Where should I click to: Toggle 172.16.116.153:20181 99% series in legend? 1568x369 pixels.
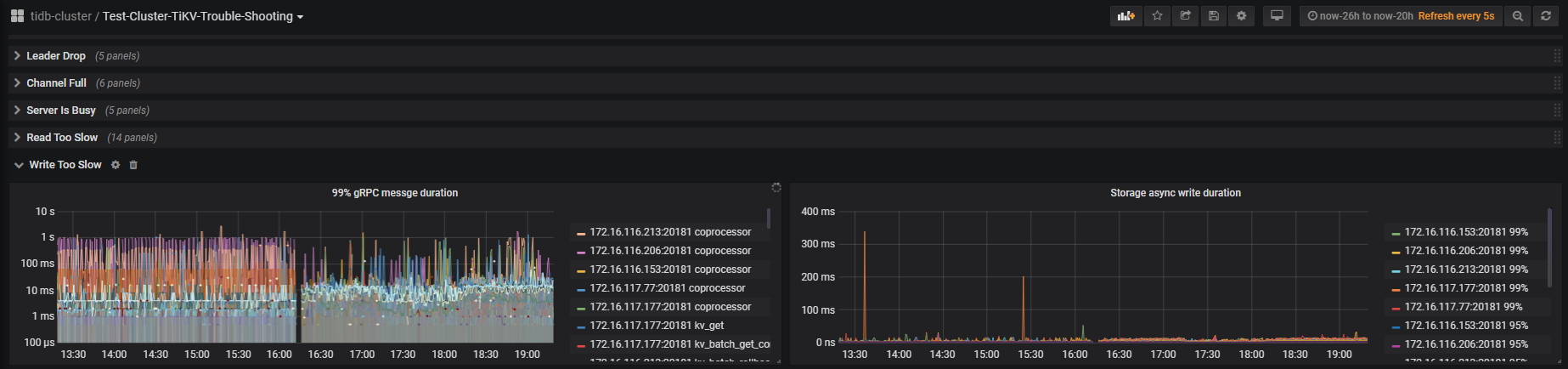click(1465, 232)
